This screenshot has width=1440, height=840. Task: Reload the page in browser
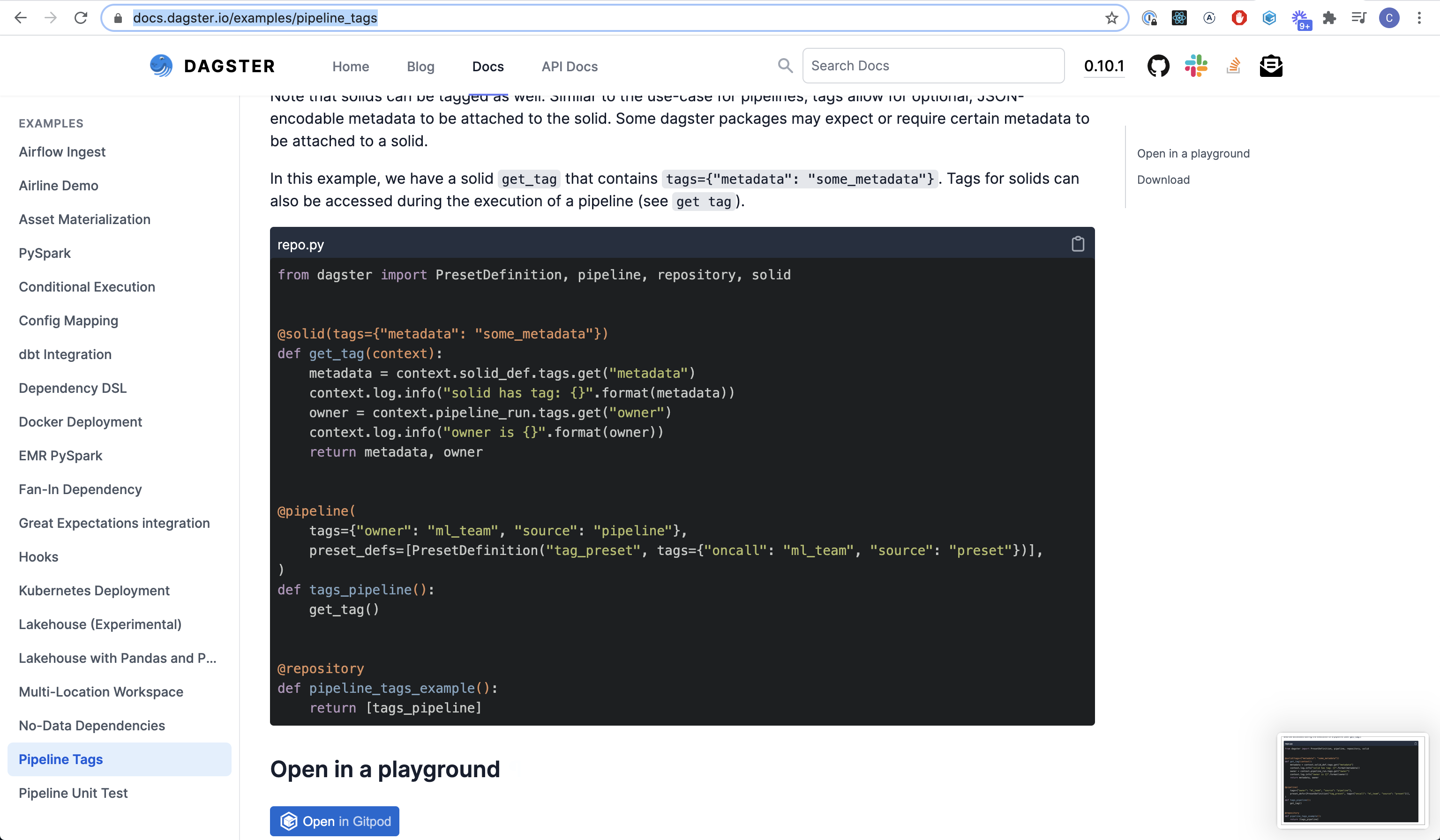pyautogui.click(x=81, y=18)
